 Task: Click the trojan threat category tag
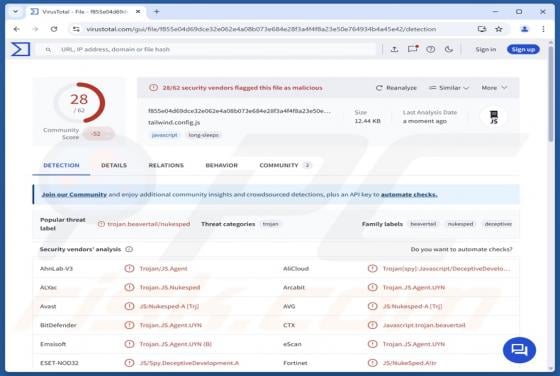click(270, 224)
